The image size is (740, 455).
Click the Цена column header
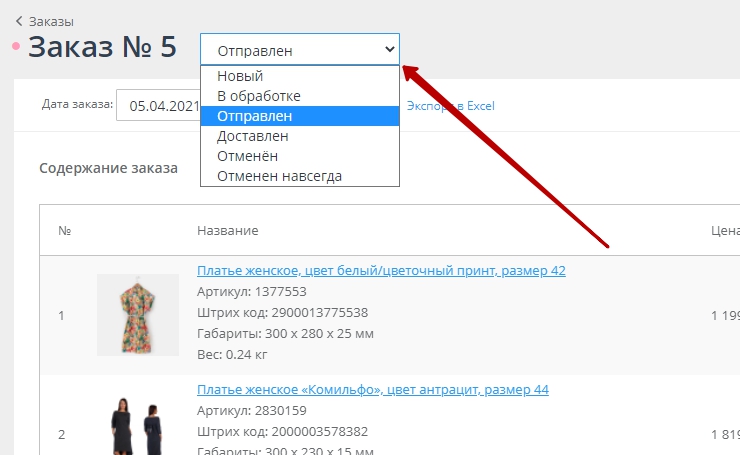click(x=724, y=231)
